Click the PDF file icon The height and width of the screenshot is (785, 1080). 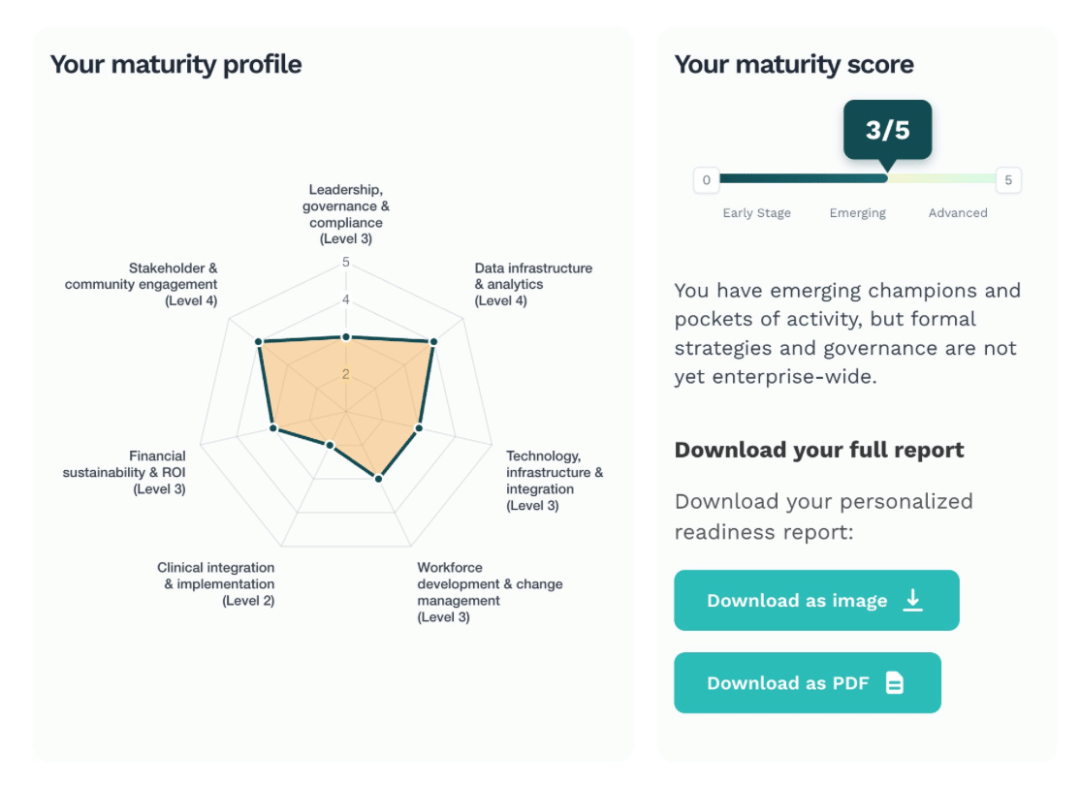895,683
